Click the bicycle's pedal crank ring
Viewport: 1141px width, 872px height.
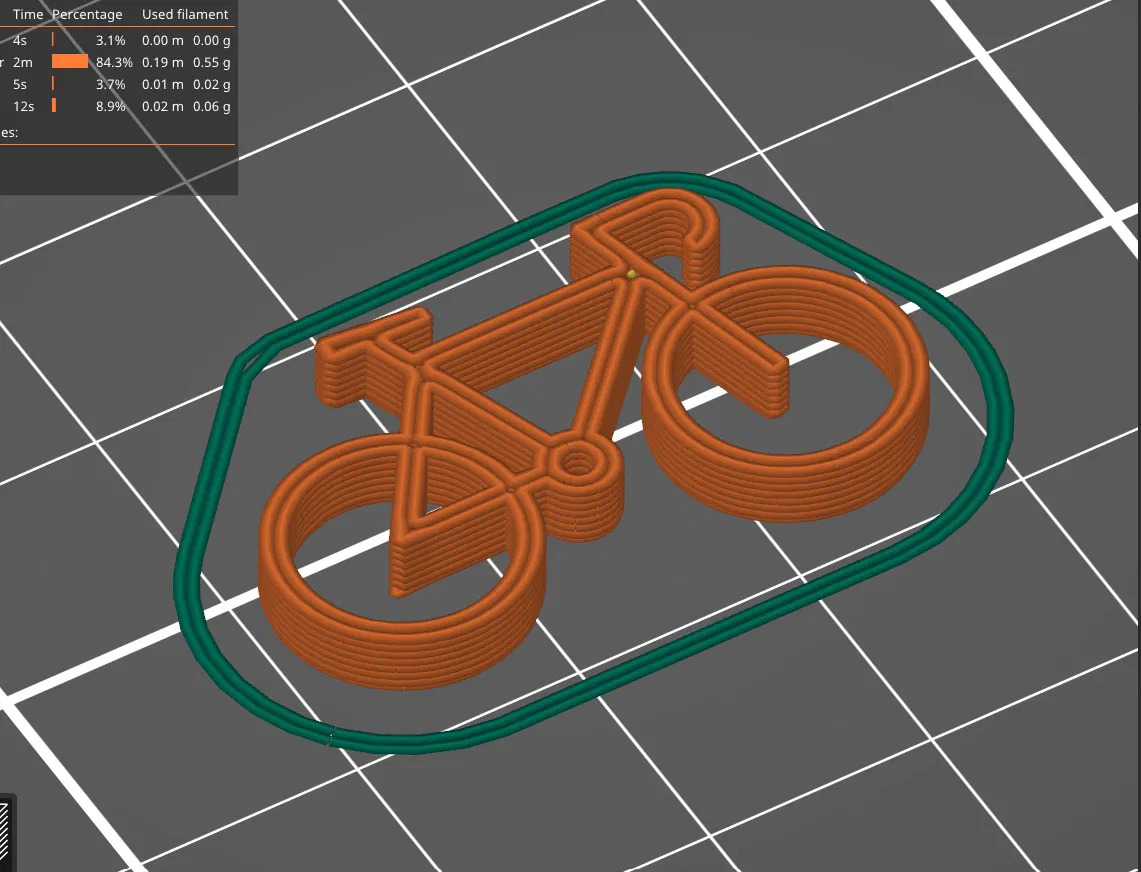579,463
